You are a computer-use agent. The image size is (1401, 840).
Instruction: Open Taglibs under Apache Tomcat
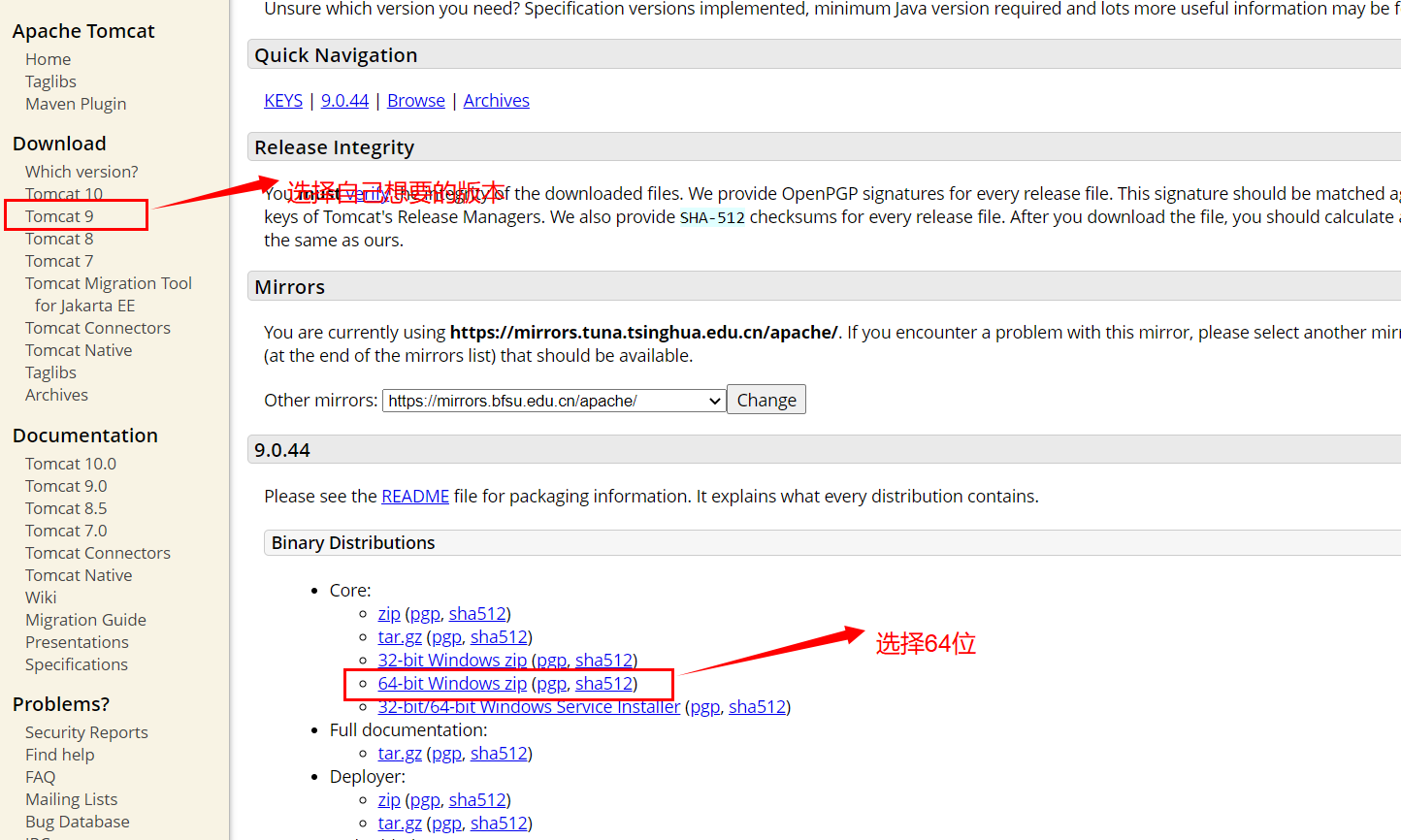50,81
